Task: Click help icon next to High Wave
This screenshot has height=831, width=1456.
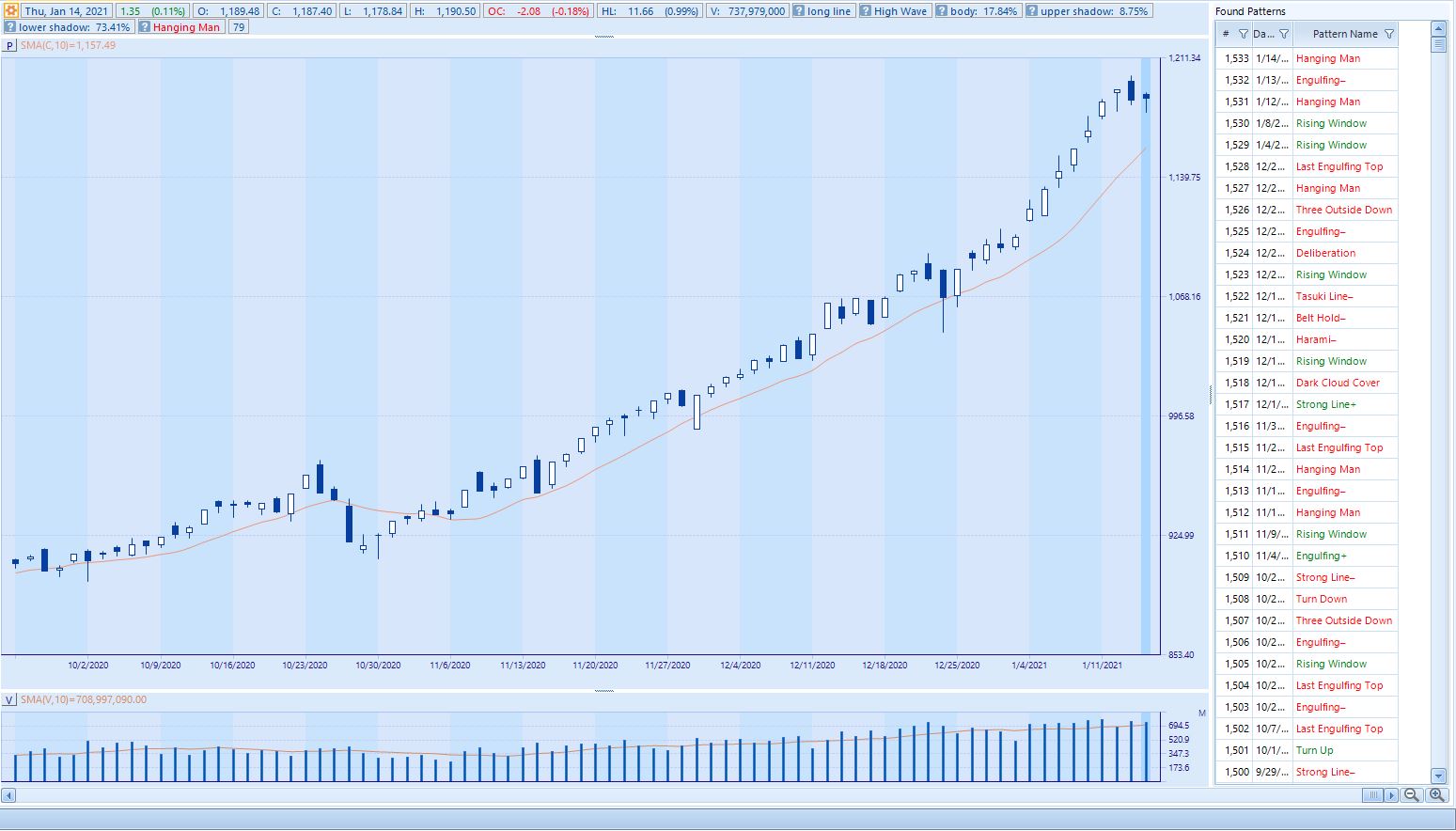Action: coord(865,11)
